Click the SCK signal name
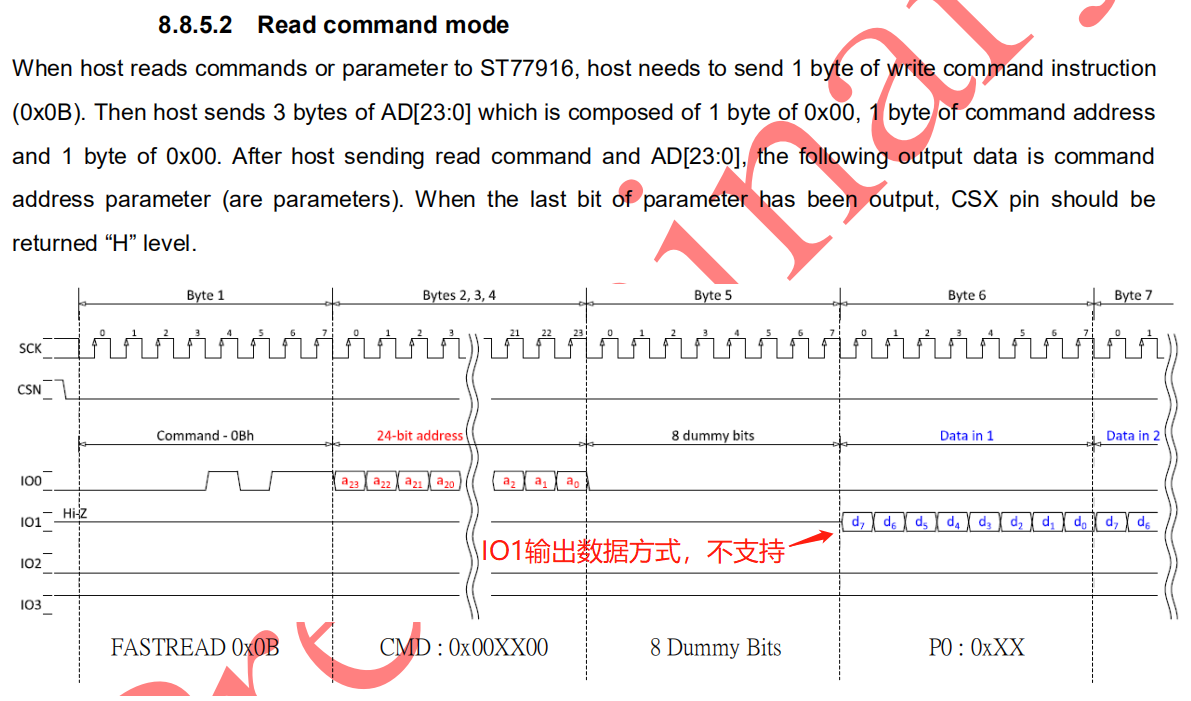 pyautogui.click(x=31, y=349)
